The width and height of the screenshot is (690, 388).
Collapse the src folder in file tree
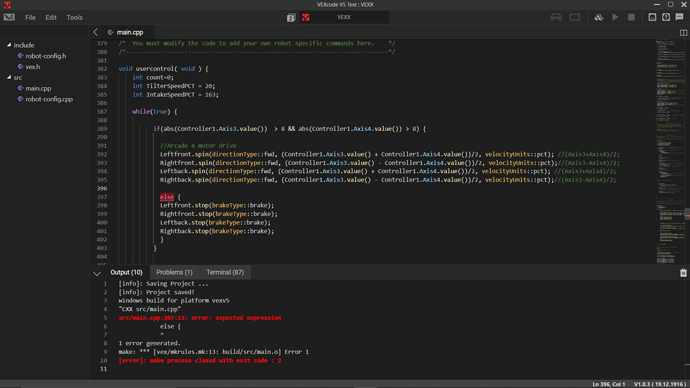[9, 77]
